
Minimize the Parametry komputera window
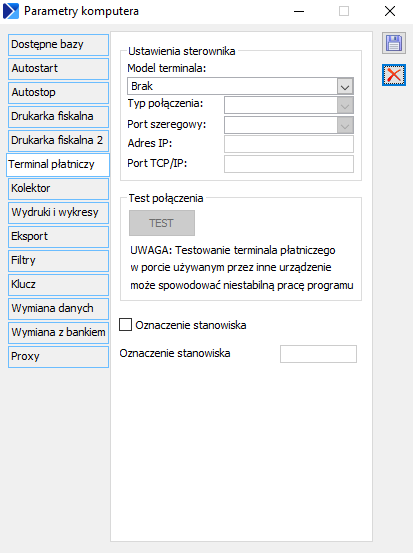[299, 11]
